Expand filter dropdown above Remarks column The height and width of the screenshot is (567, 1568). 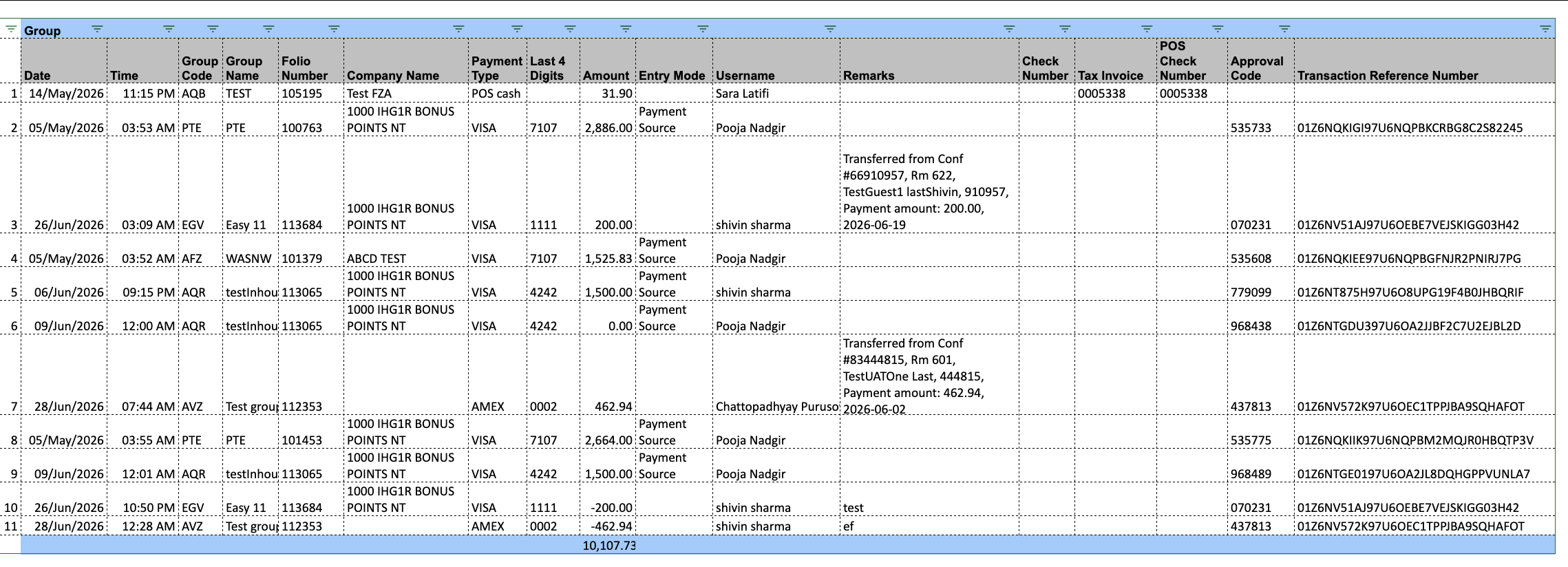point(1009,29)
